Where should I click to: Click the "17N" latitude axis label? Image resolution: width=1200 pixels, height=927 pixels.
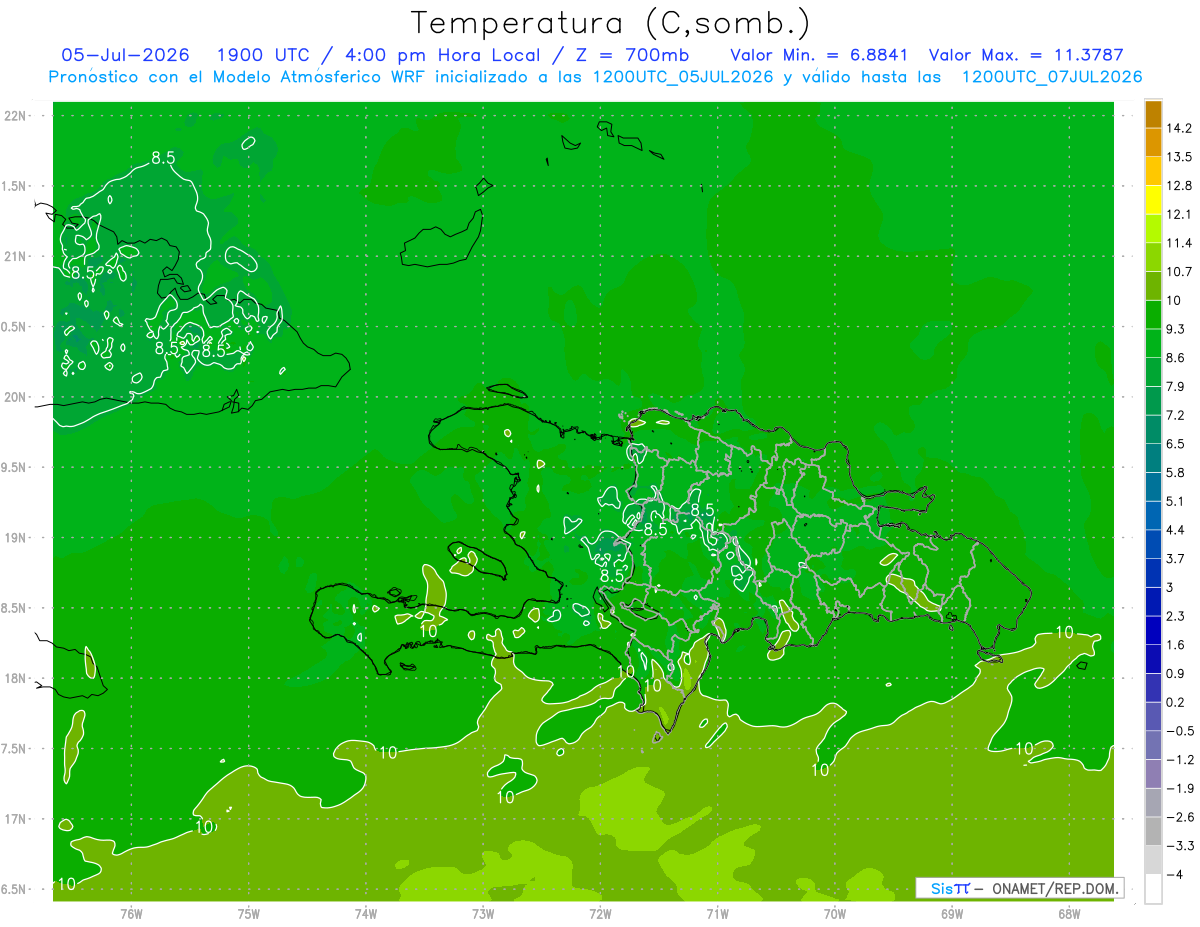[15, 820]
